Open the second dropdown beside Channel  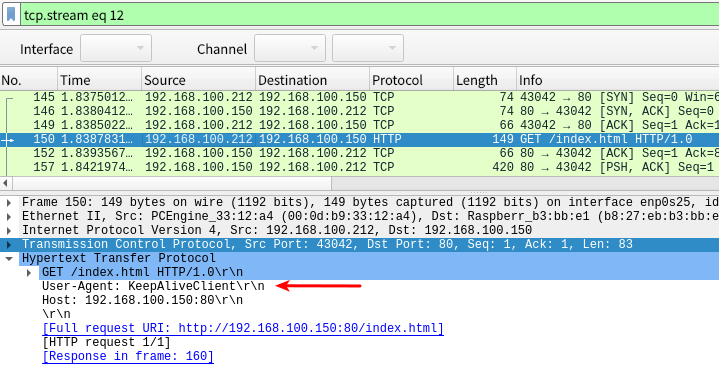tap(368, 48)
